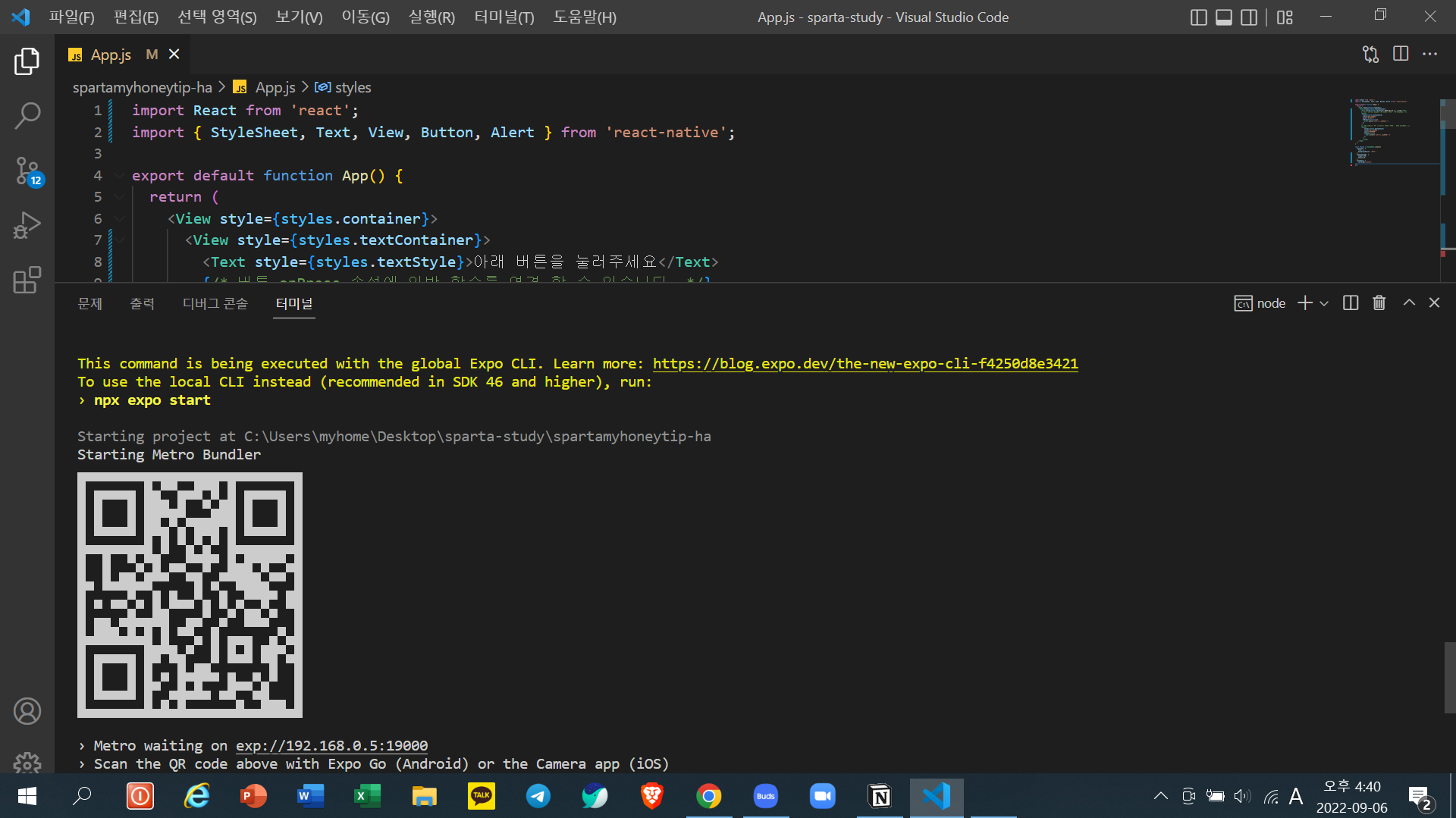Open the Extensions view

point(27,280)
